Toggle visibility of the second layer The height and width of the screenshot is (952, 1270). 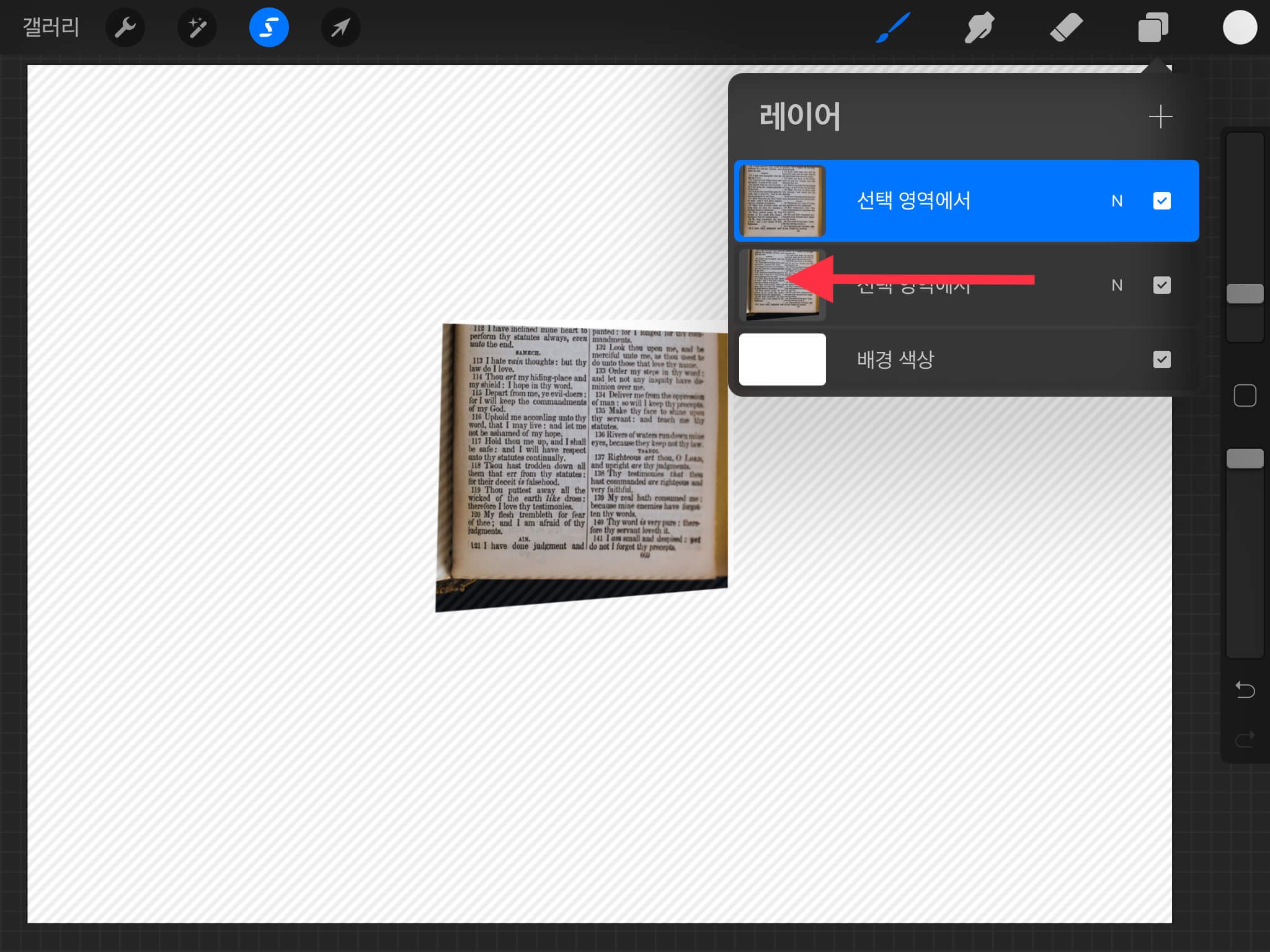pyautogui.click(x=1161, y=285)
